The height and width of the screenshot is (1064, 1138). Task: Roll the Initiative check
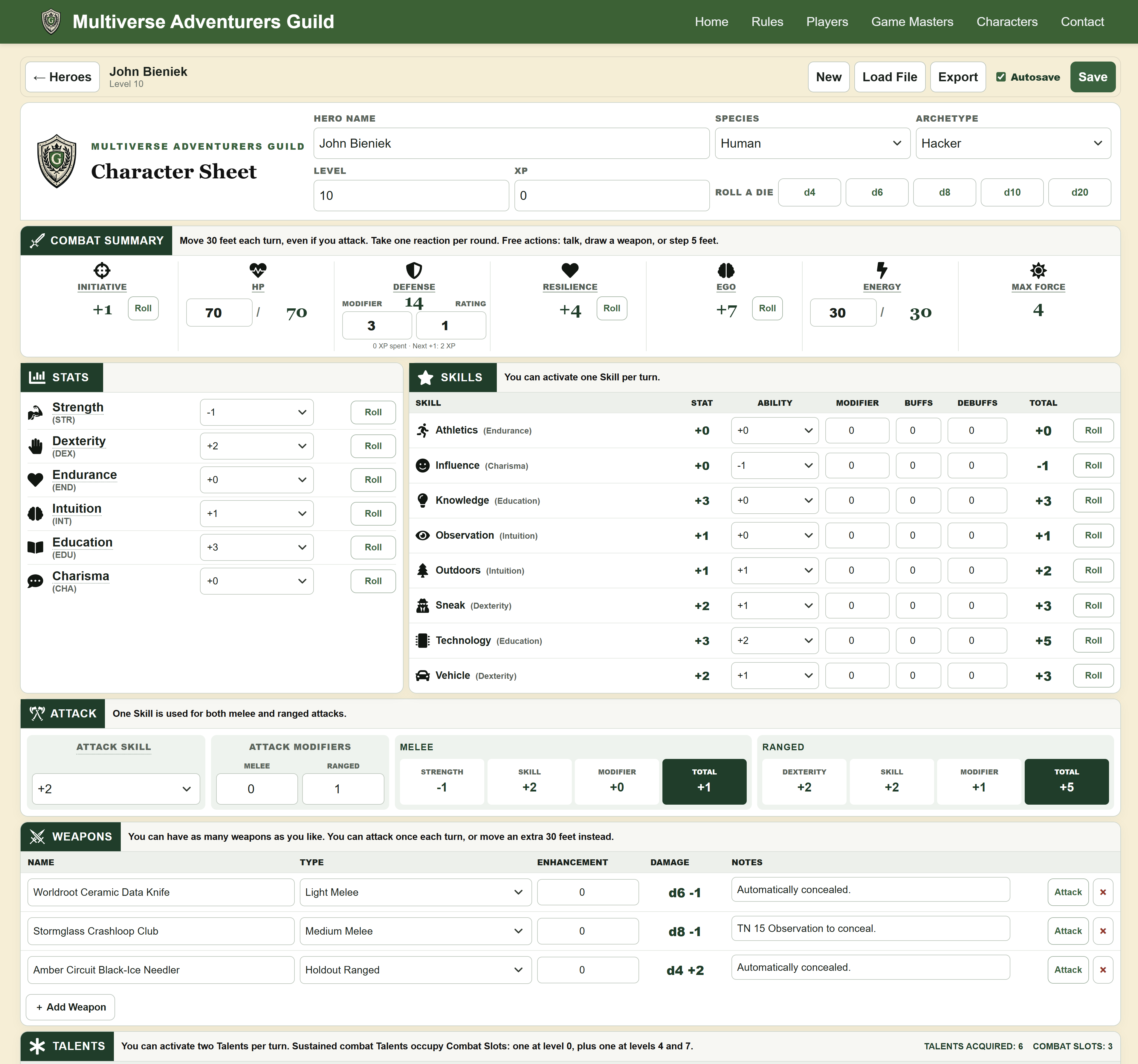[143, 308]
